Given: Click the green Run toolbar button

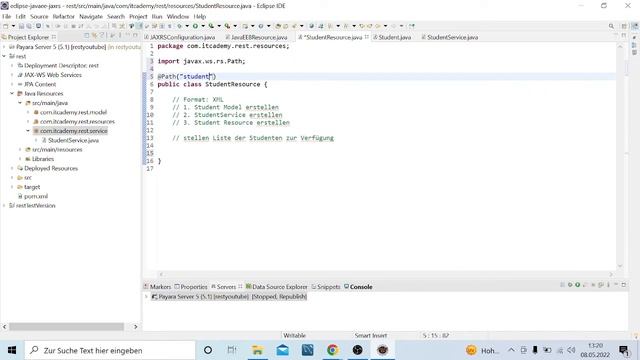Looking at the screenshot, I should click(195, 26).
